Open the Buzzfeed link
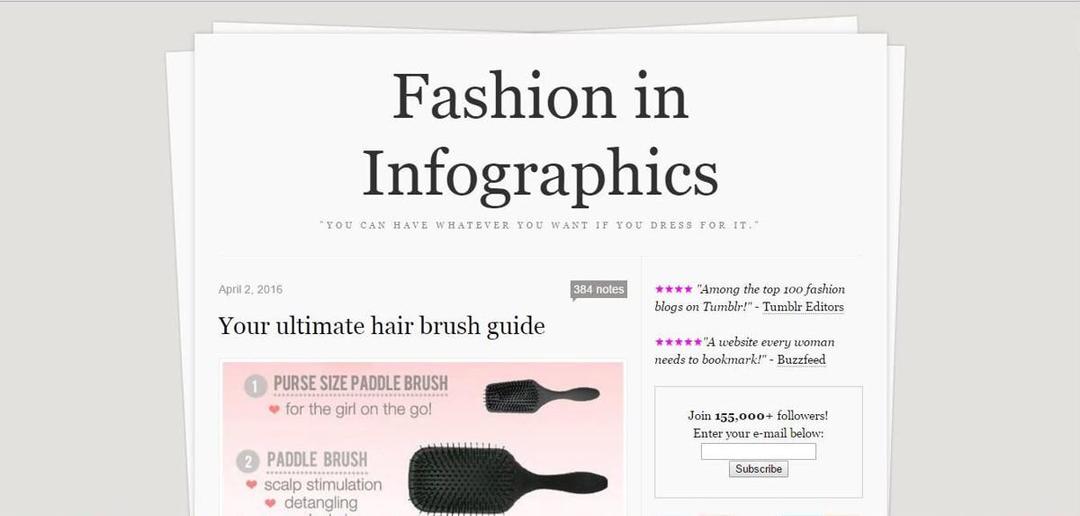This screenshot has width=1080, height=516. (801, 360)
